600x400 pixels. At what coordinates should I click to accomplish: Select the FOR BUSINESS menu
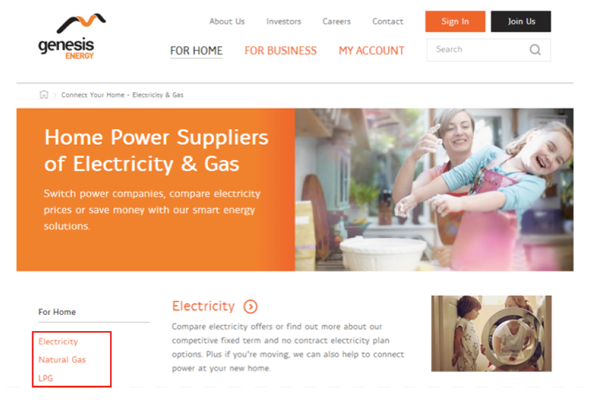click(x=280, y=51)
